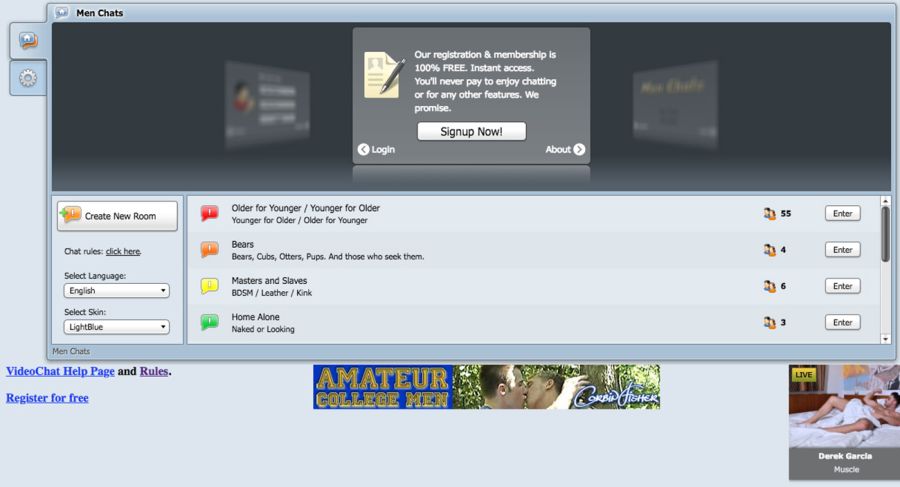Open the settings gear sidebar tab
Screen dimensions: 900x487
tap(28, 78)
